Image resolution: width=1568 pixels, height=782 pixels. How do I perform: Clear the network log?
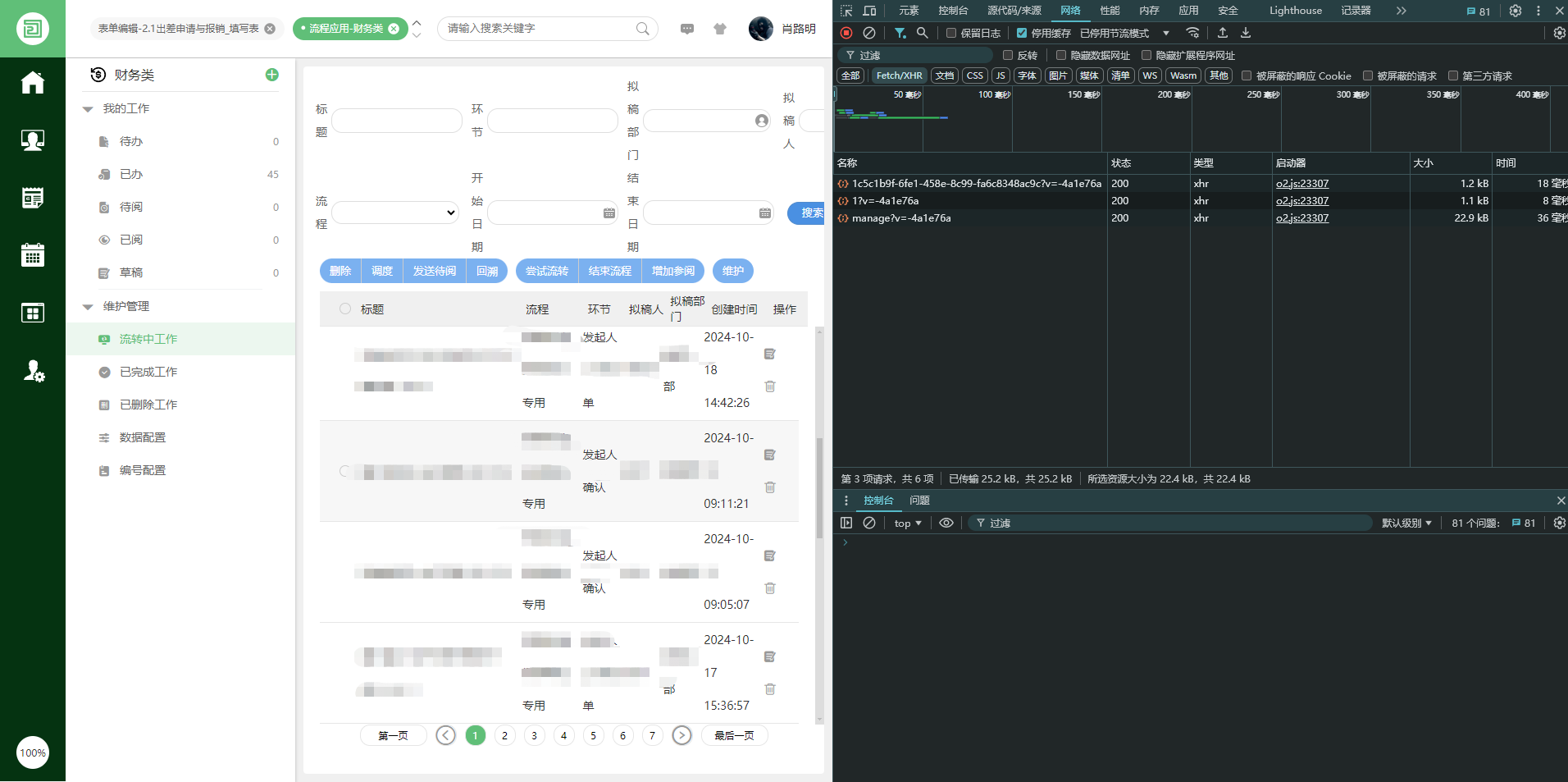869,33
